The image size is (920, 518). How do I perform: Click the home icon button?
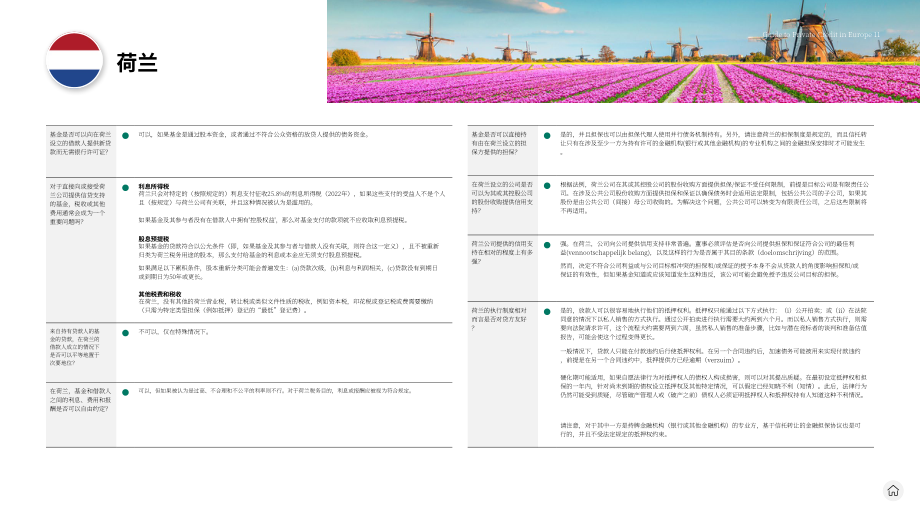click(x=893, y=490)
